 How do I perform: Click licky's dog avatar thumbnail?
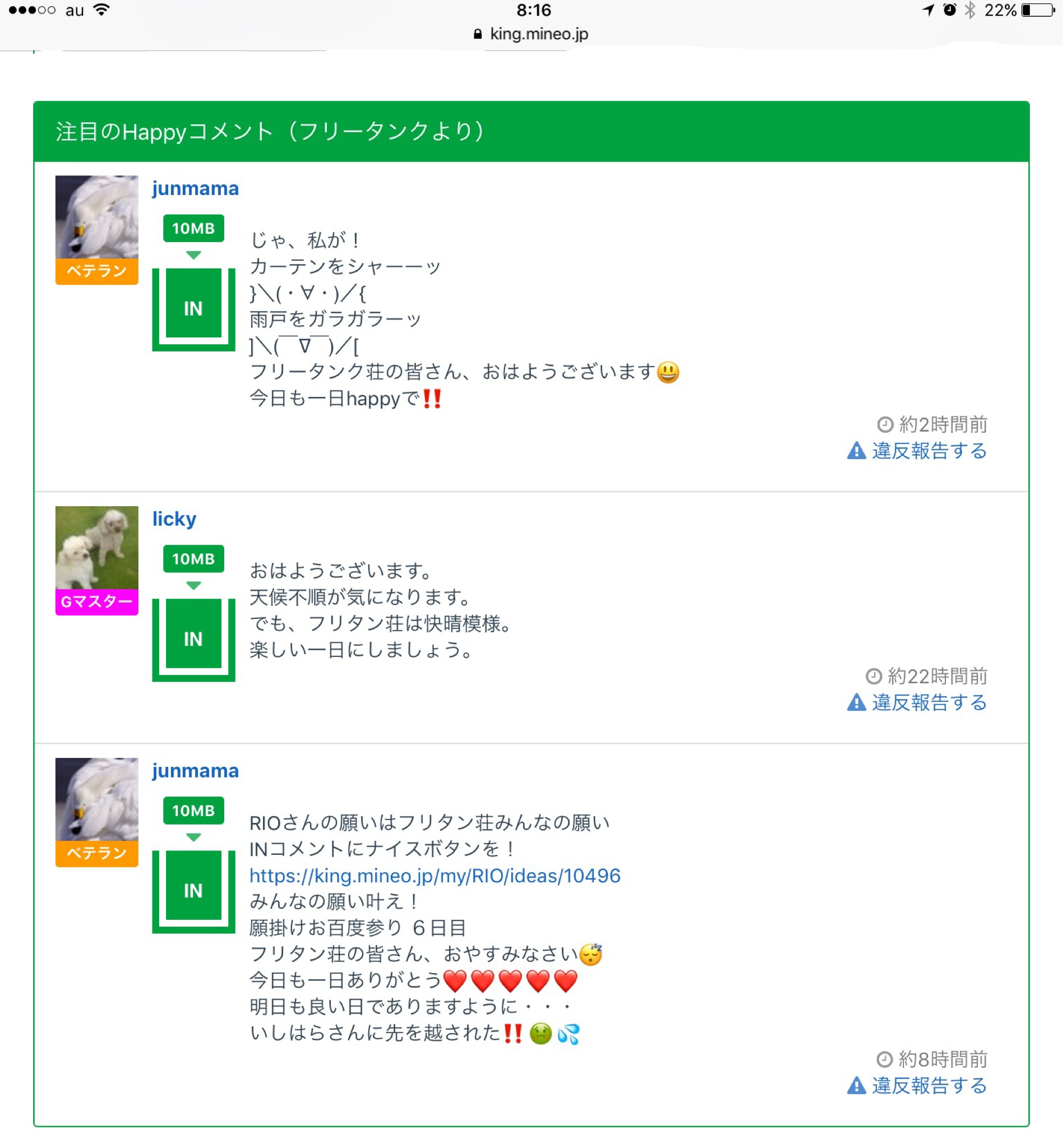[x=96, y=548]
